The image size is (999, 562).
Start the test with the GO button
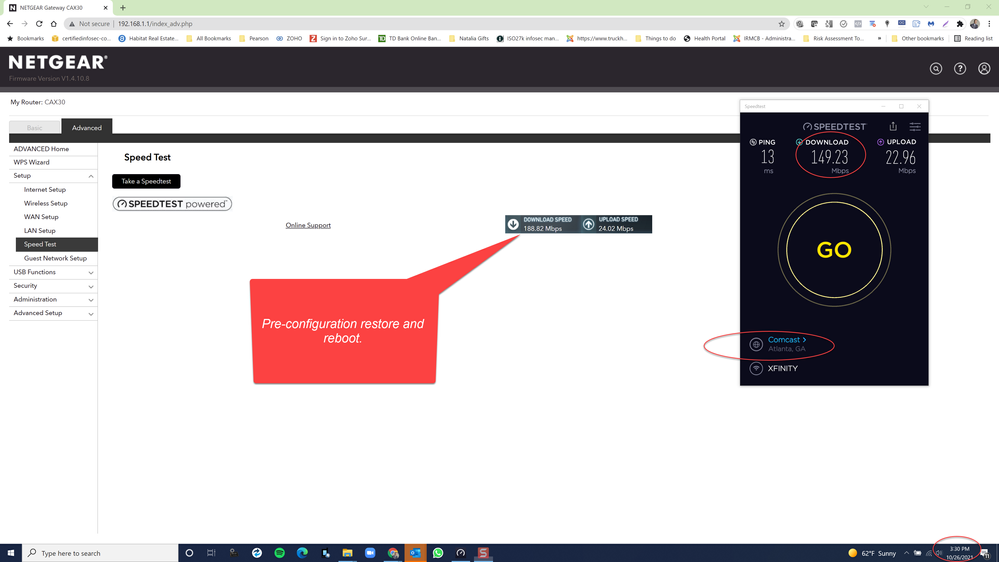[x=834, y=250]
